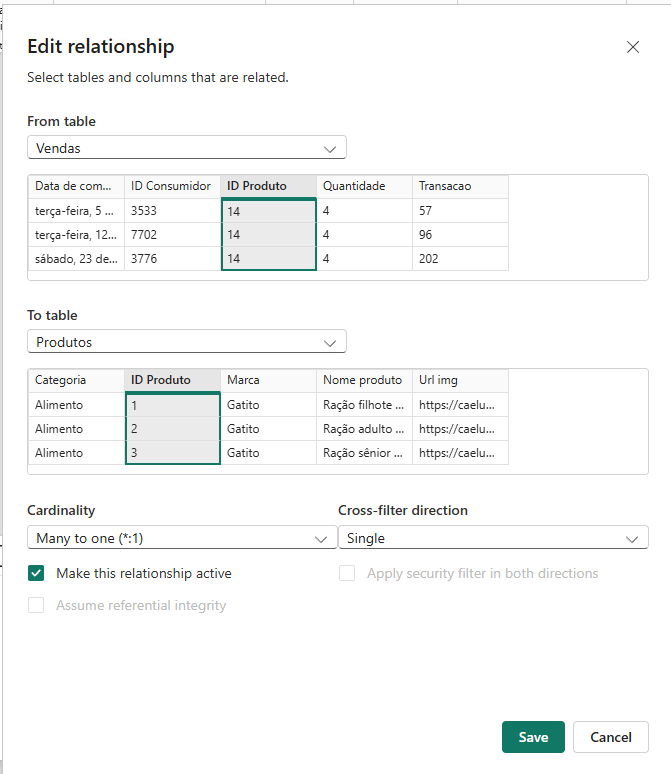Click the terça-feira, 12... date cell
The height and width of the screenshot is (774, 671).
[77, 234]
